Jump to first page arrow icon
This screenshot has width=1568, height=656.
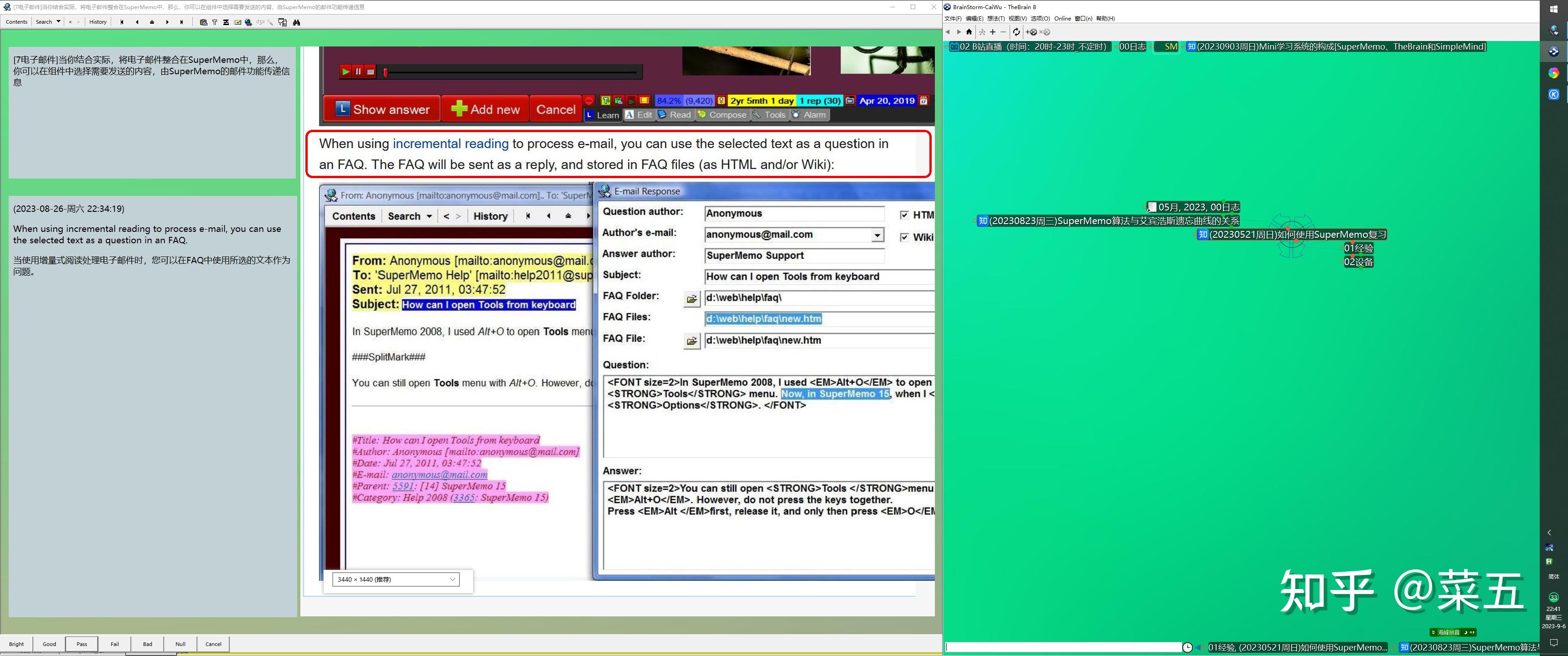pyautogui.click(x=122, y=22)
